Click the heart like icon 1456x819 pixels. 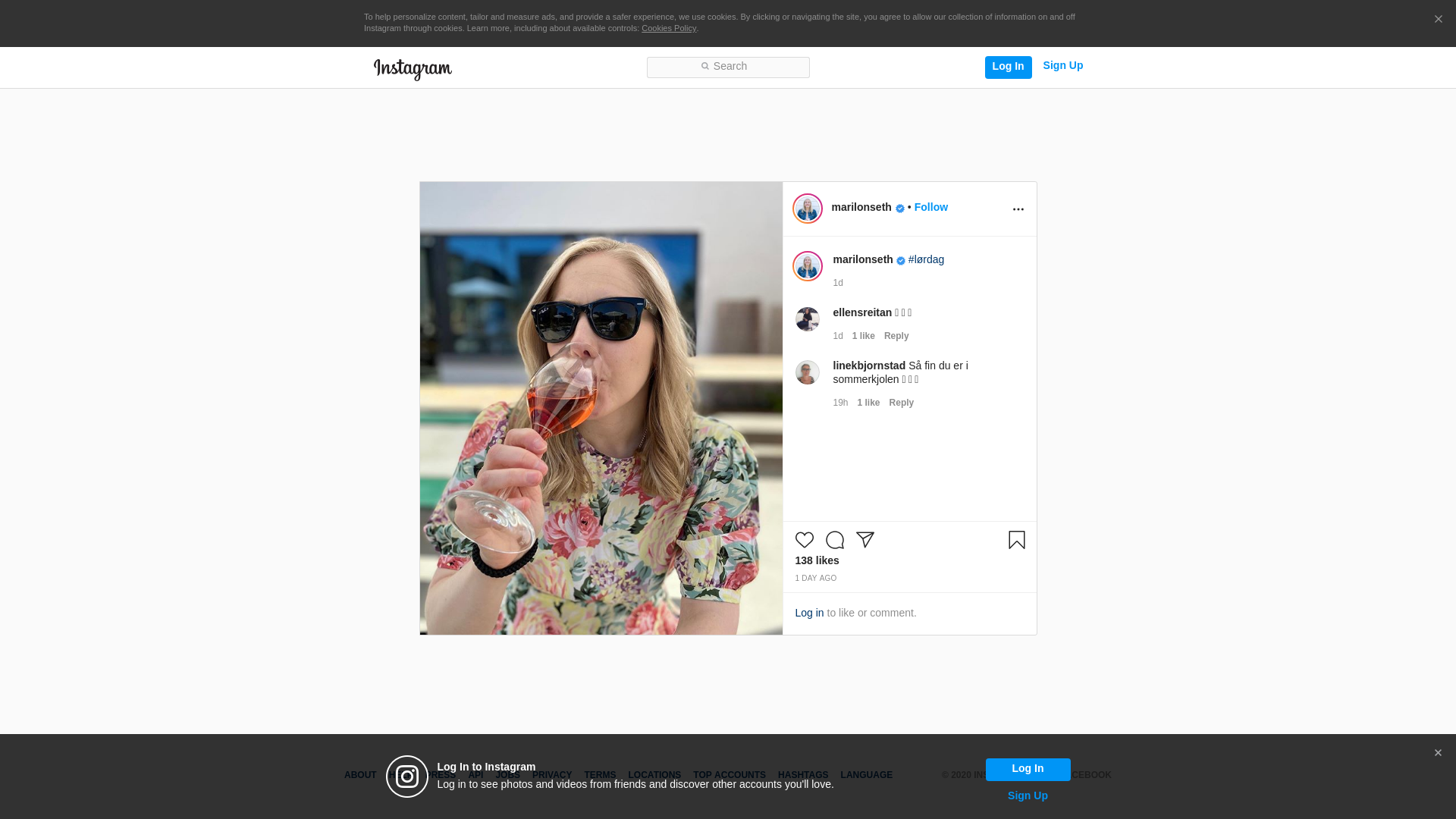804,540
